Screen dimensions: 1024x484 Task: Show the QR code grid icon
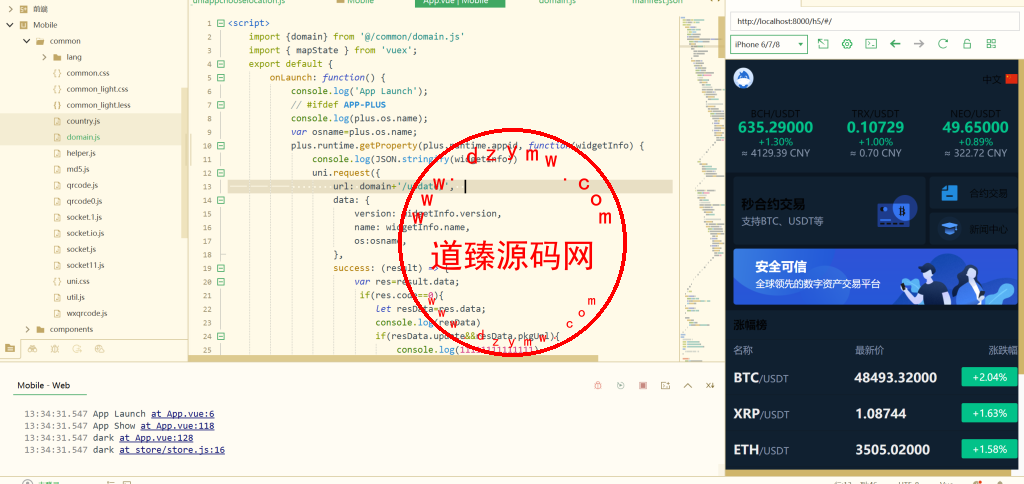(x=991, y=44)
